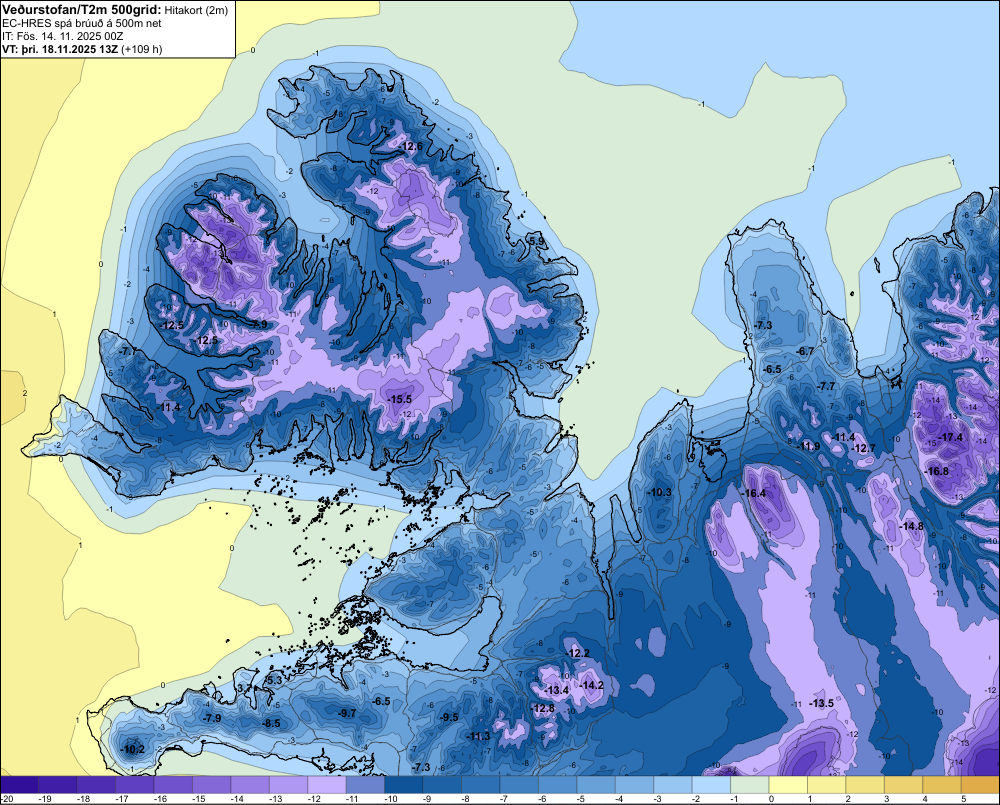The width and height of the screenshot is (1000, 805).
Task: Pick the legend swatch labelled -7
Action: (519, 785)
